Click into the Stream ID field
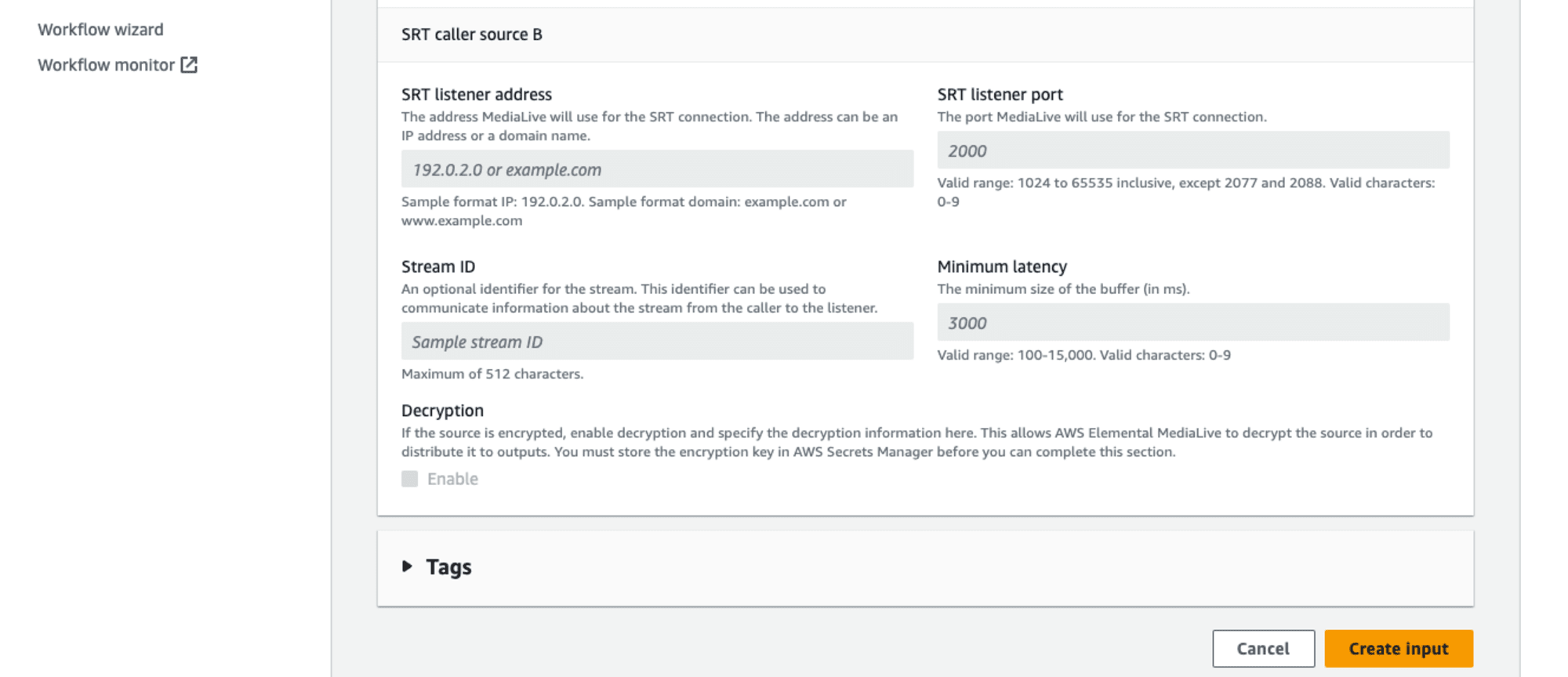1568x677 pixels. coord(657,342)
